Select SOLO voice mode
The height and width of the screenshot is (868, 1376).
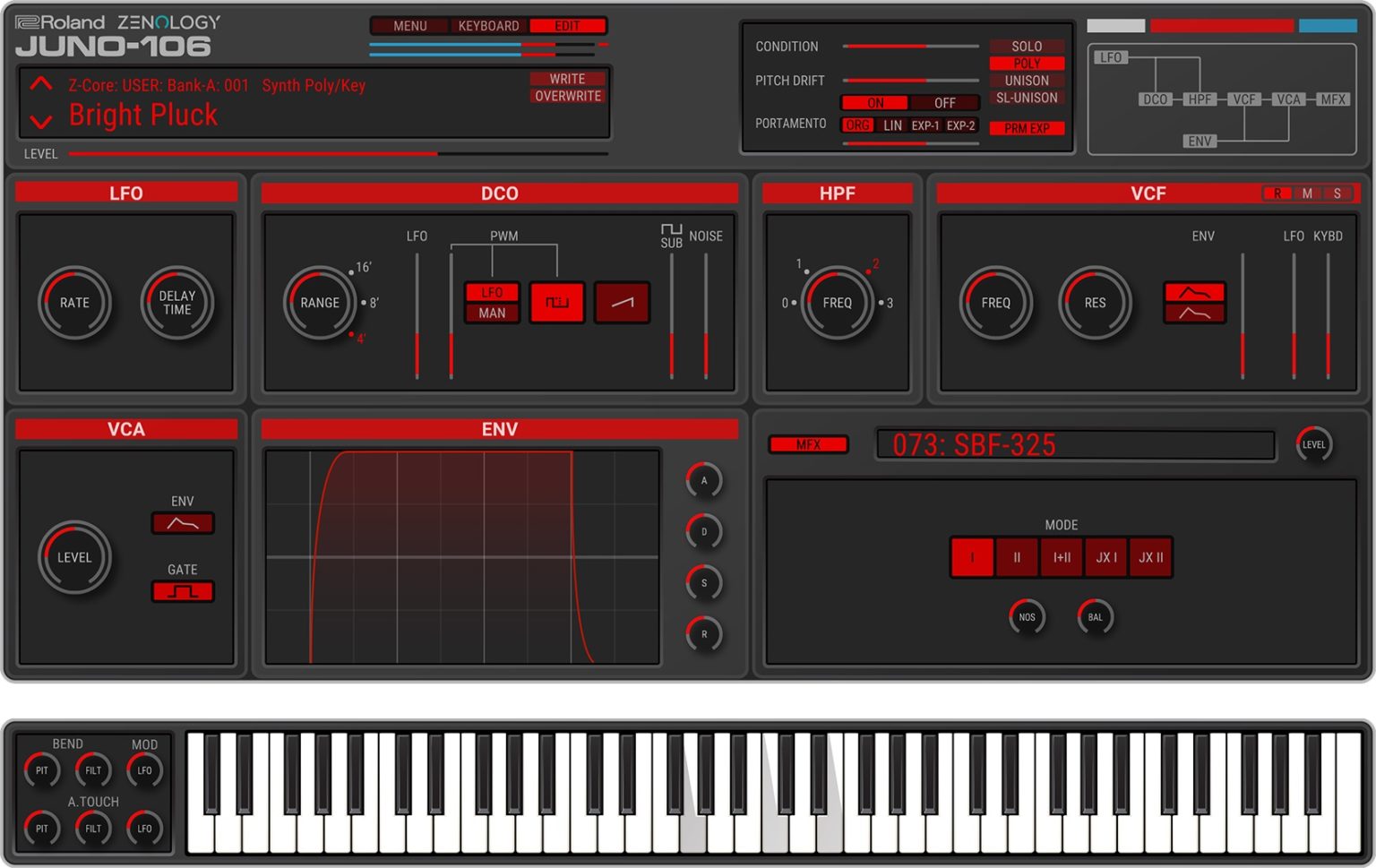click(1027, 47)
